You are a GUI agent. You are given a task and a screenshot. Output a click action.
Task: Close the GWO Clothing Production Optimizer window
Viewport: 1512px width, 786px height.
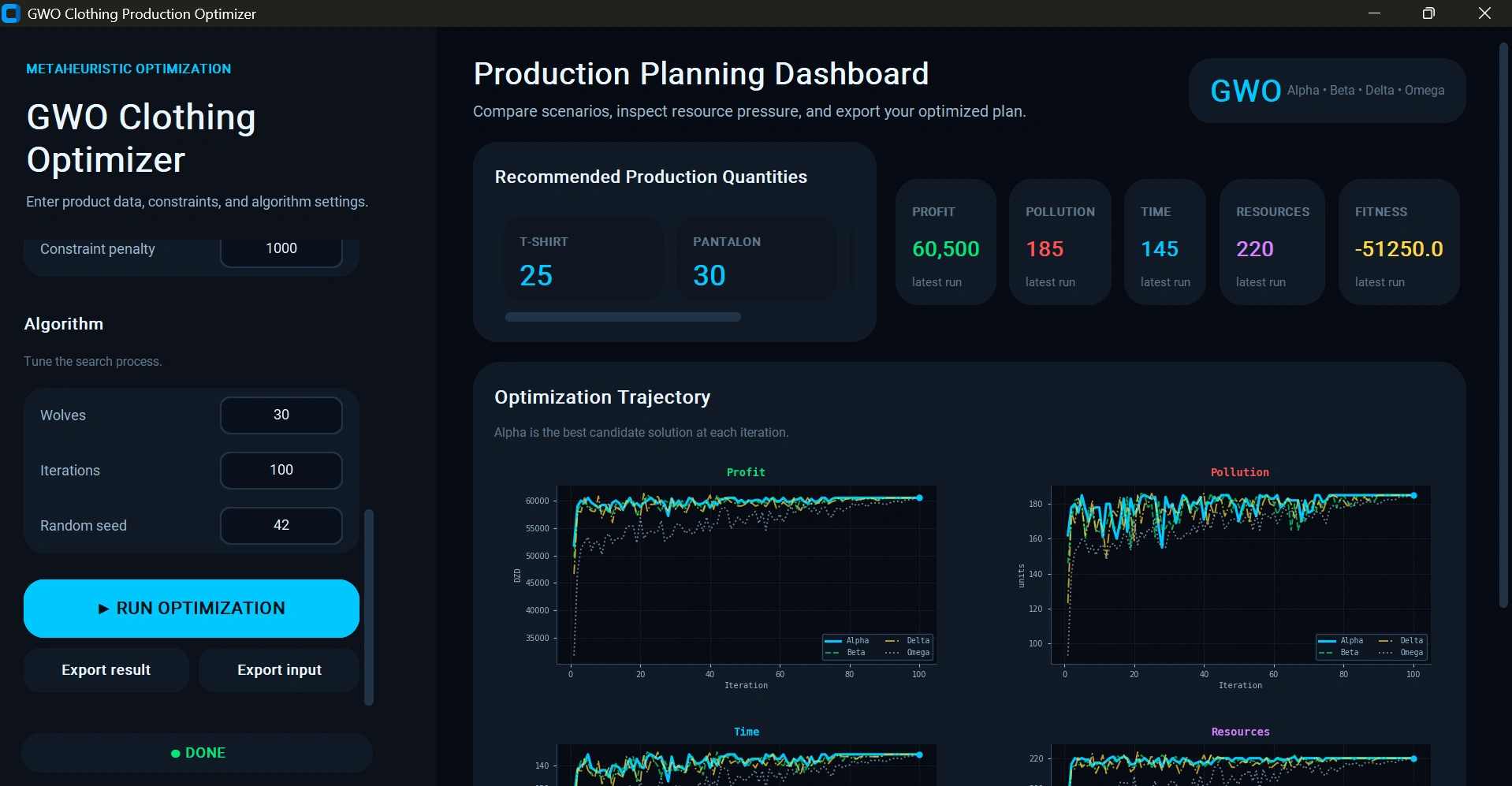(1484, 13)
